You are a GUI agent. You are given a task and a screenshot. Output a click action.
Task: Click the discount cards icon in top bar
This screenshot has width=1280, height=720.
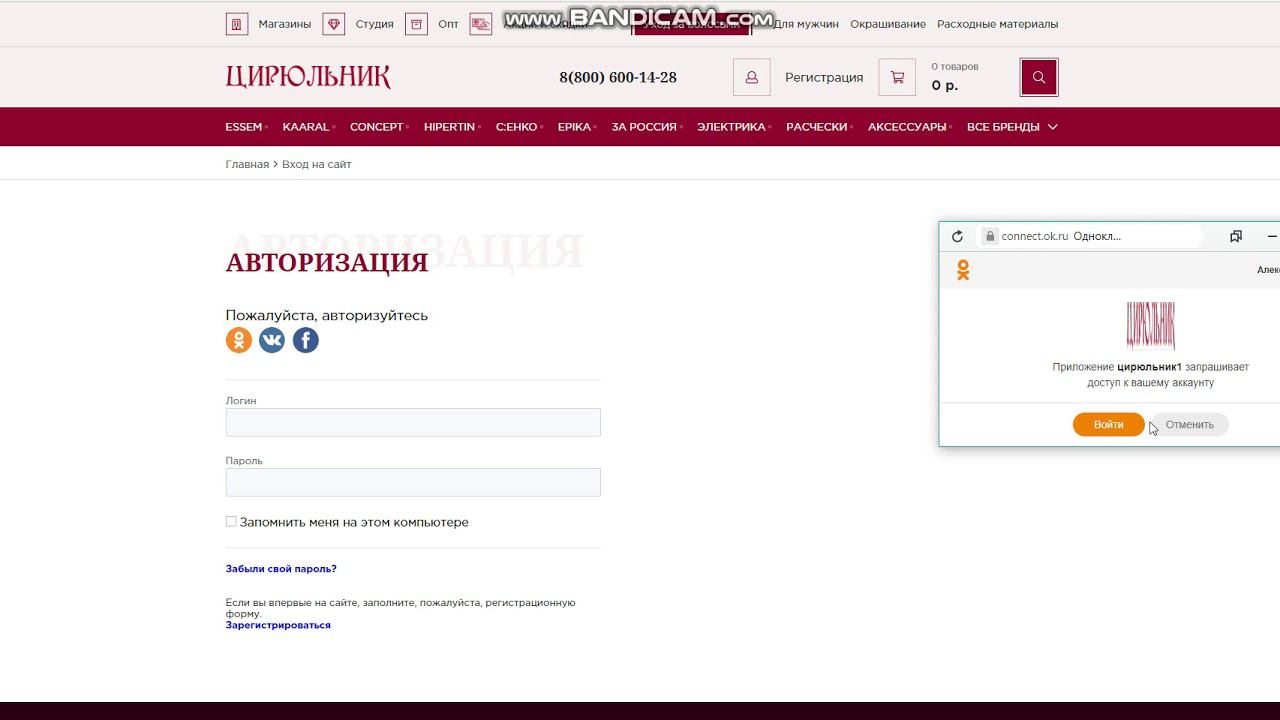(481, 24)
